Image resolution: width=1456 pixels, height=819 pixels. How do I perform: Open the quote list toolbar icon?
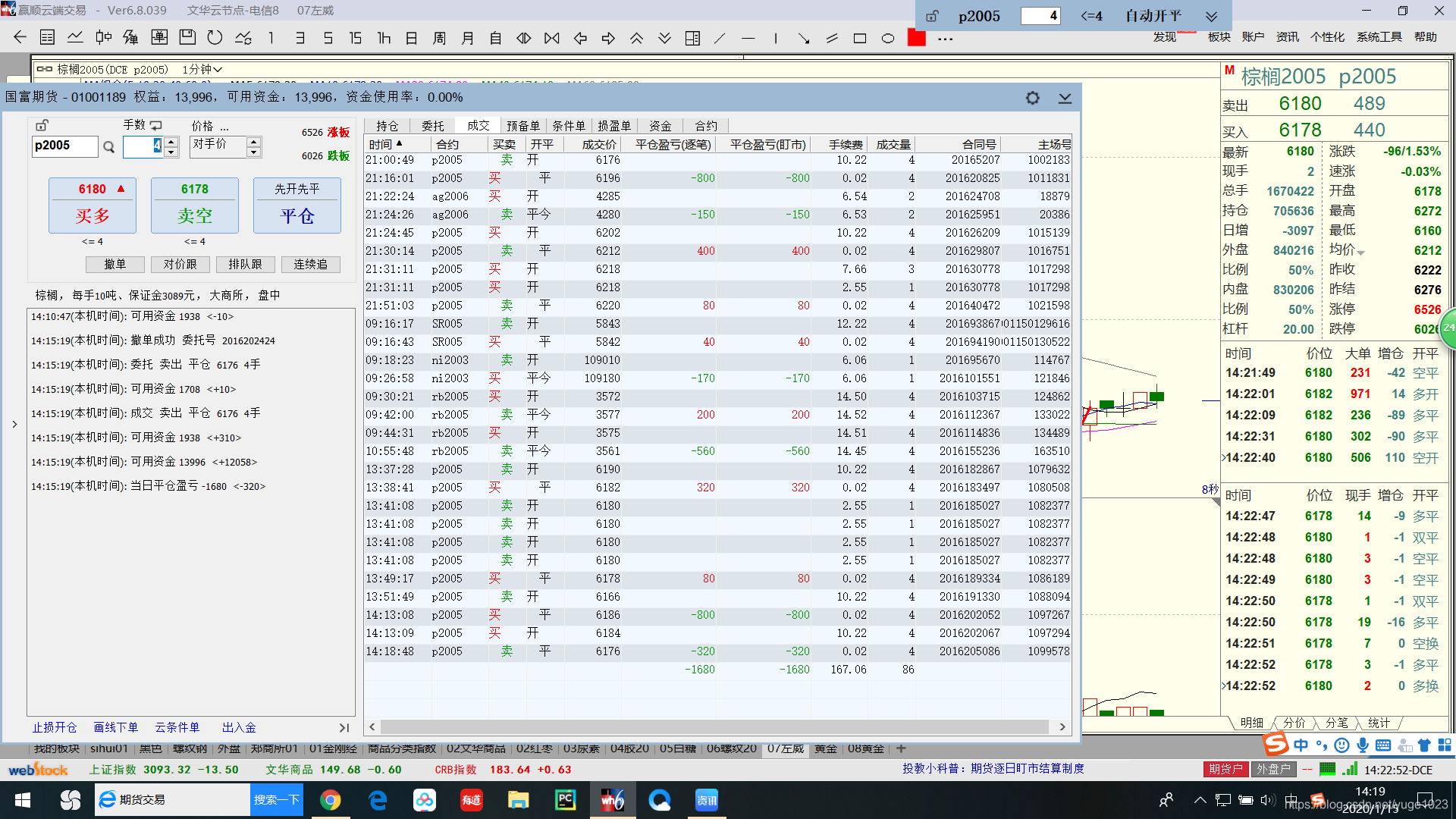pyautogui.click(x=47, y=37)
